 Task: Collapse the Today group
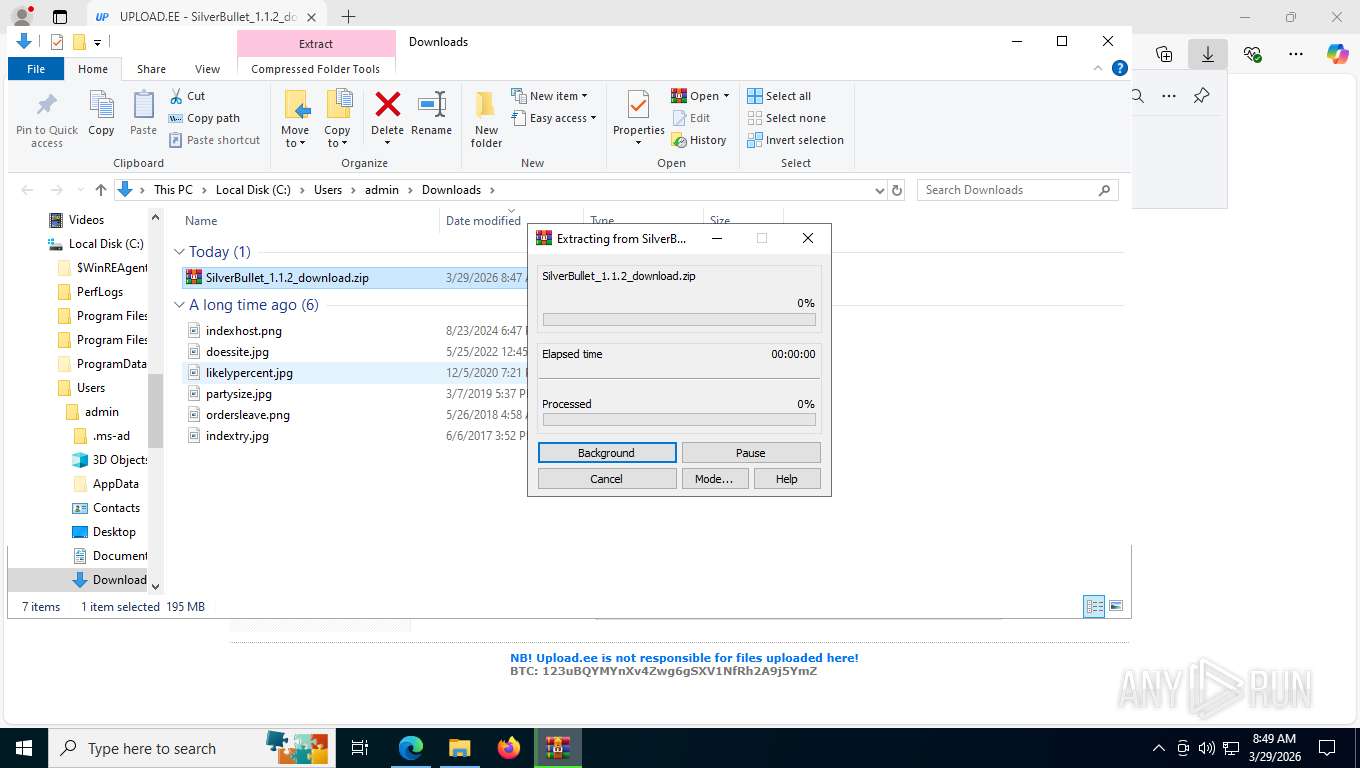pos(179,252)
